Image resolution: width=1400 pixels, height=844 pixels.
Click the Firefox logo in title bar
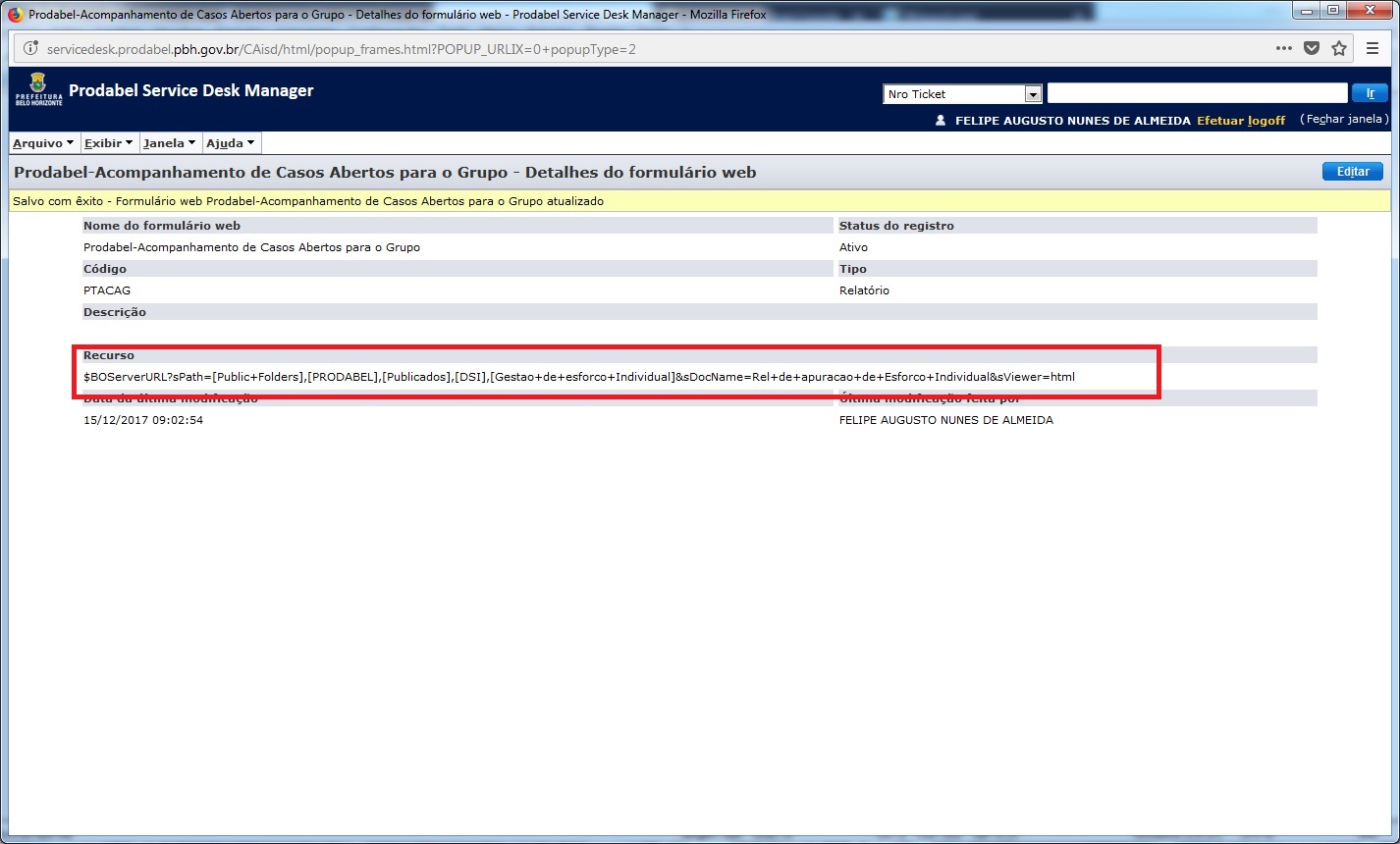click(x=15, y=15)
